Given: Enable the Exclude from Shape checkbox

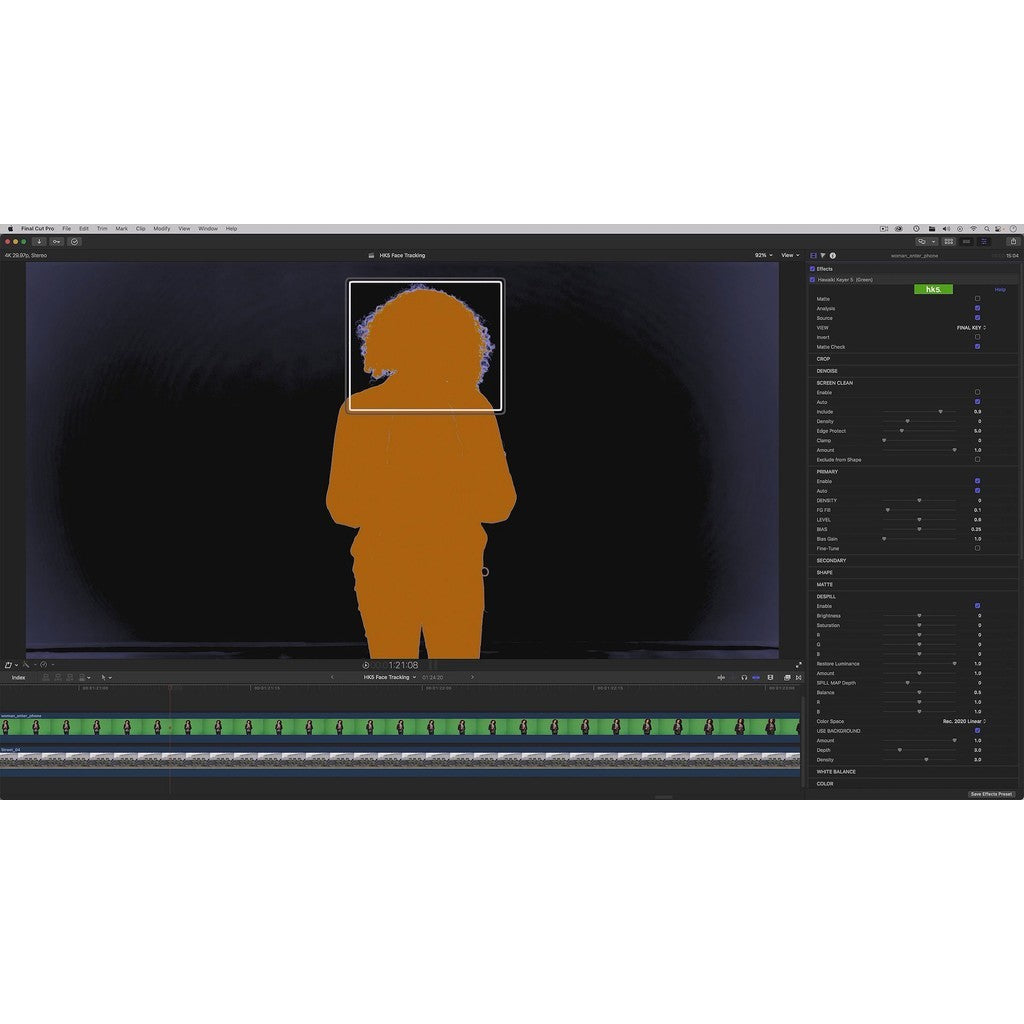Looking at the screenshot, I should (978, 460).
